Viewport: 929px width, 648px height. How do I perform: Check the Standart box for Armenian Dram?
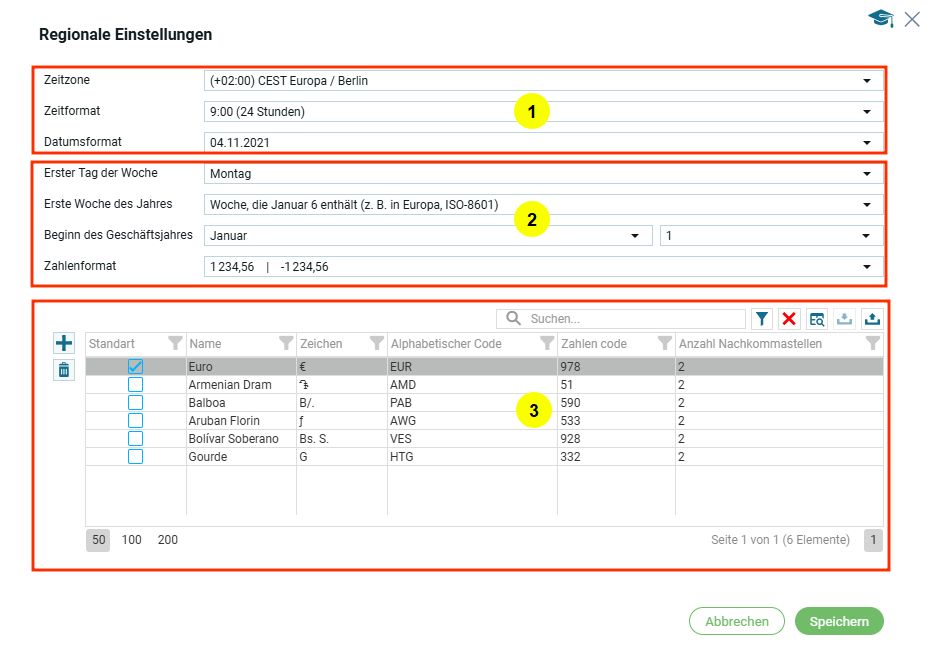point(135,385)
